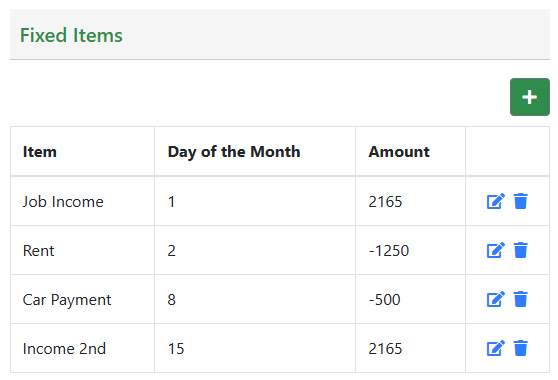Click the day 15 cell

pyautogui.click(x=255, y=349)
